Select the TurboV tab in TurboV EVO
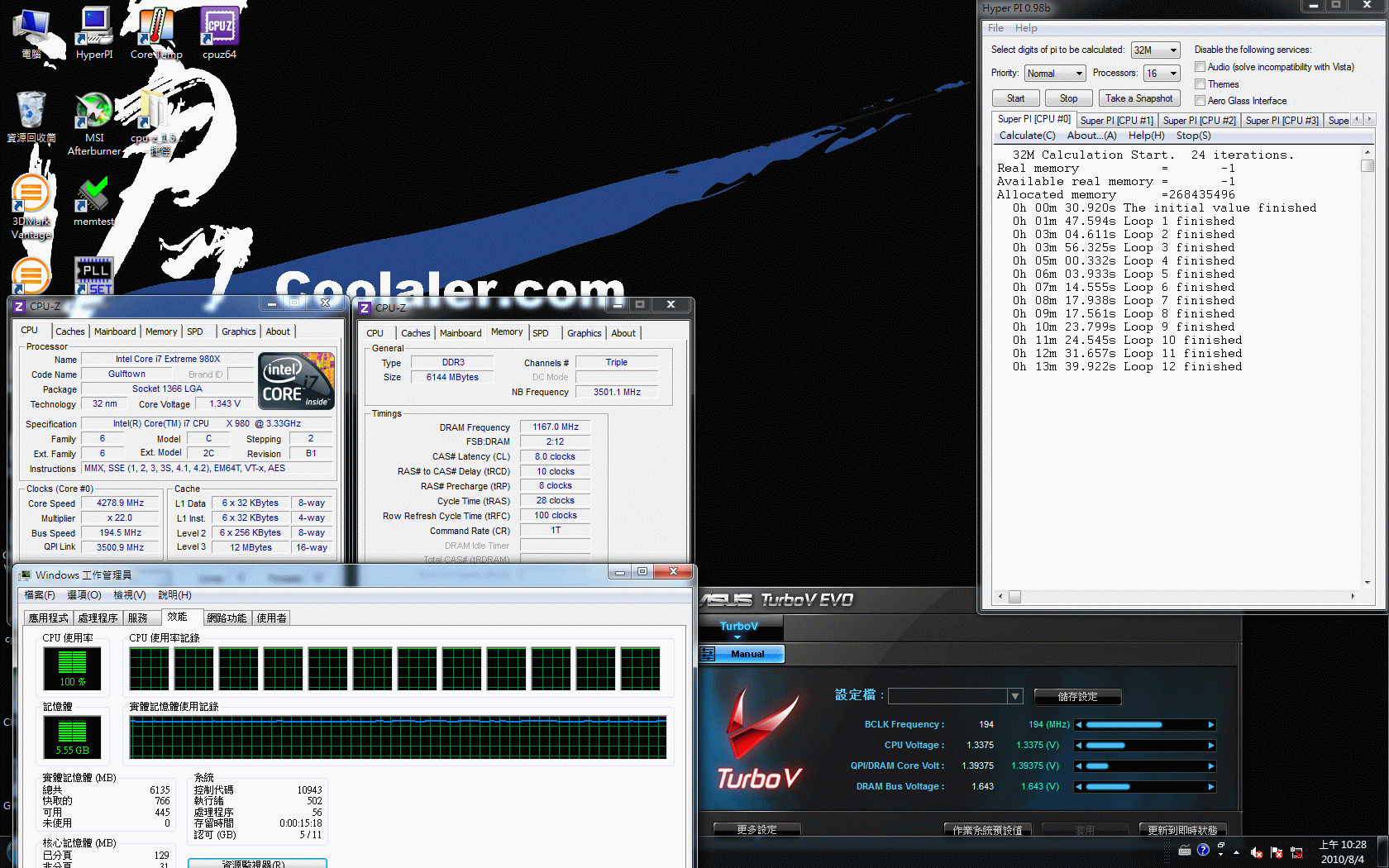 point(739,627)
